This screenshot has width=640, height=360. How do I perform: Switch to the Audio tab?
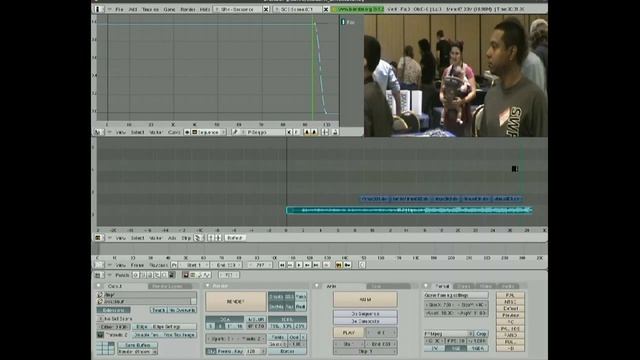508,286
